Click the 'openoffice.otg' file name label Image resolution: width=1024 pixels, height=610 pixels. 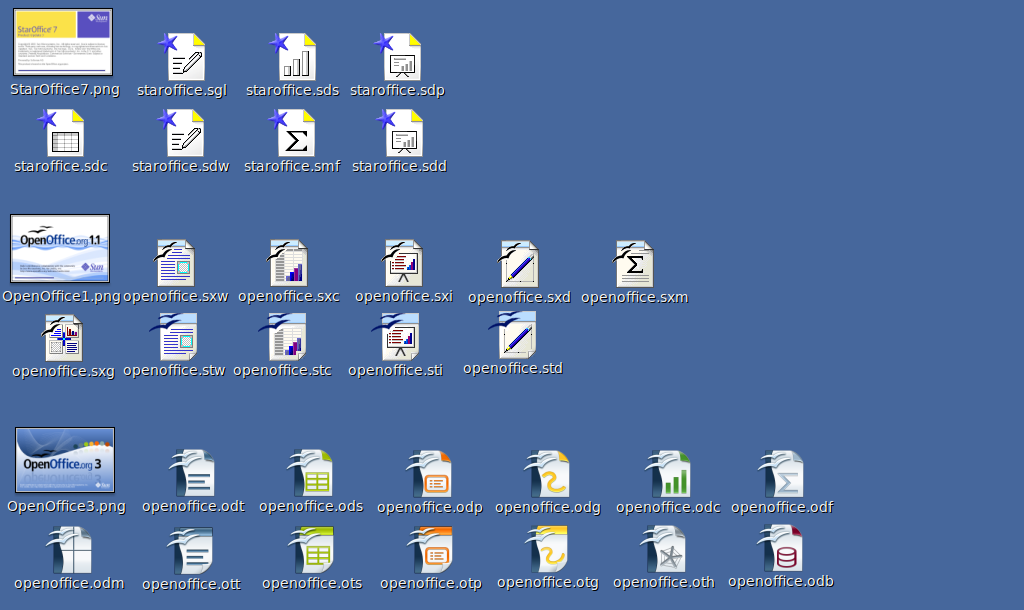pyautogui.click(x=548, y=583)
